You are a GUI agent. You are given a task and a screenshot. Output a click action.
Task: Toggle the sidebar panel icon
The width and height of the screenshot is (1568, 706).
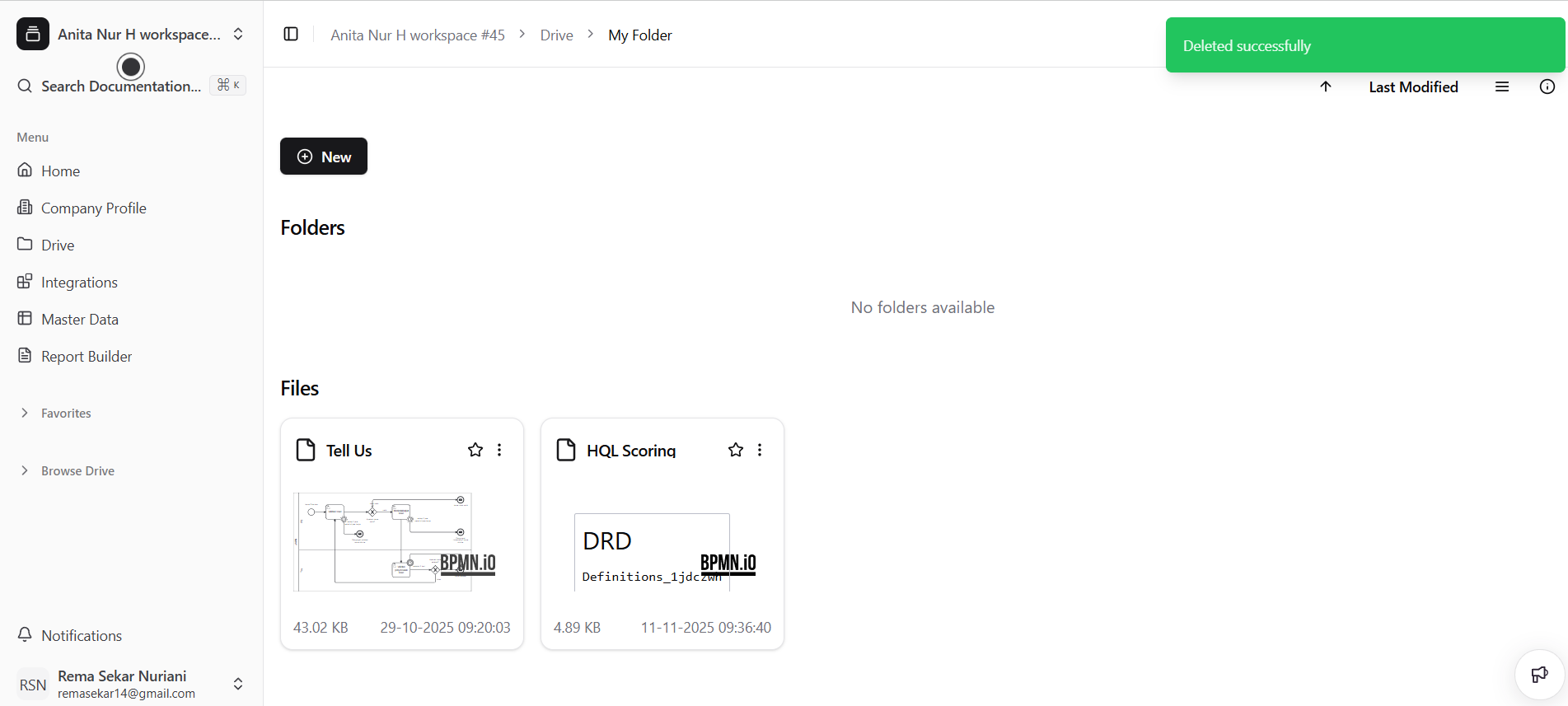[291, 34]
